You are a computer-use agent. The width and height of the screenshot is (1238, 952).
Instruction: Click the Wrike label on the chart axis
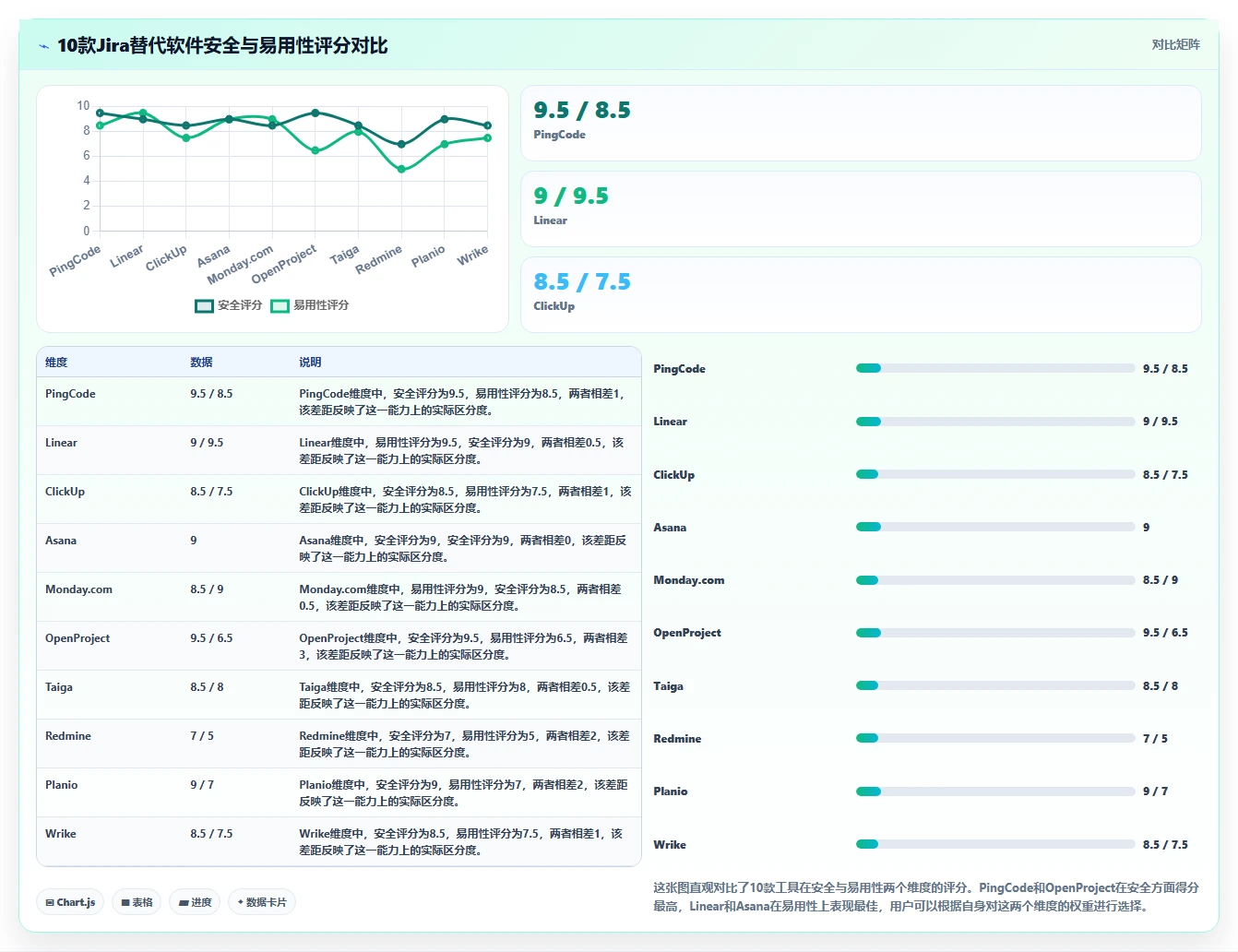point(472,256)
